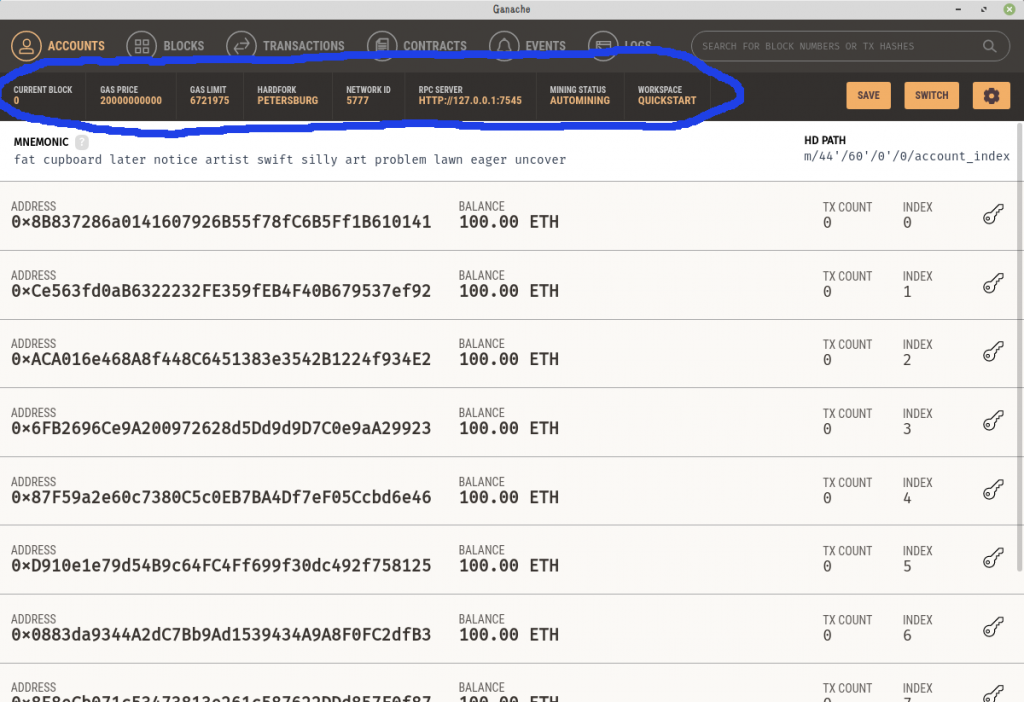
Task: Click the Accounts person icon
Action: [x=26, y=46]
